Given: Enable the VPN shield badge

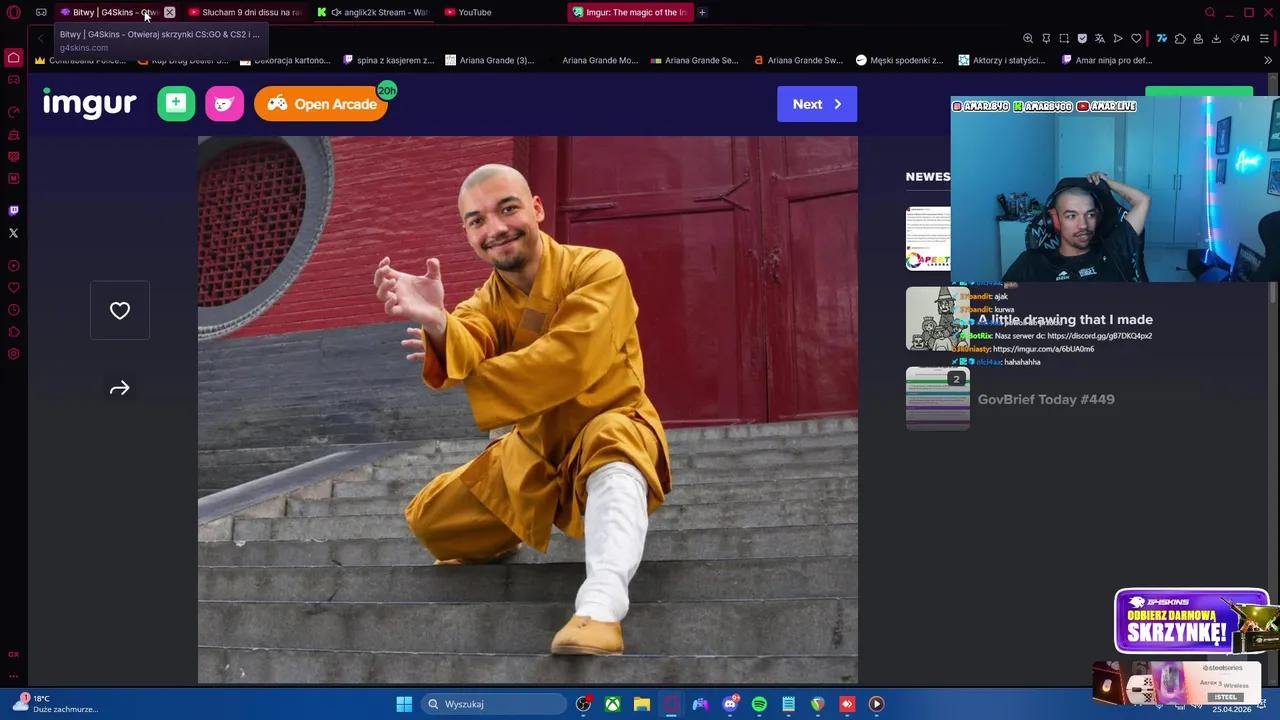Looking at the screenshot, I should [1082, 38].
